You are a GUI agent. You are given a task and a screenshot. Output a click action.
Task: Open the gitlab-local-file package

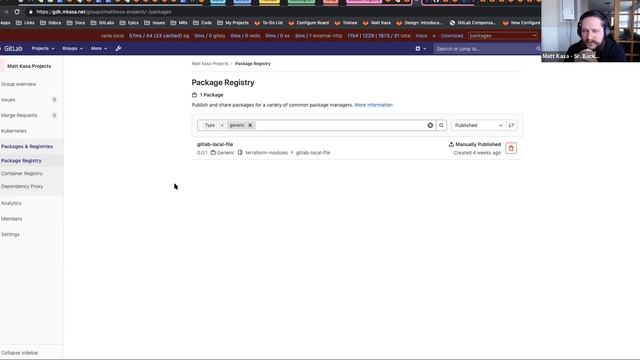point(215,144)
